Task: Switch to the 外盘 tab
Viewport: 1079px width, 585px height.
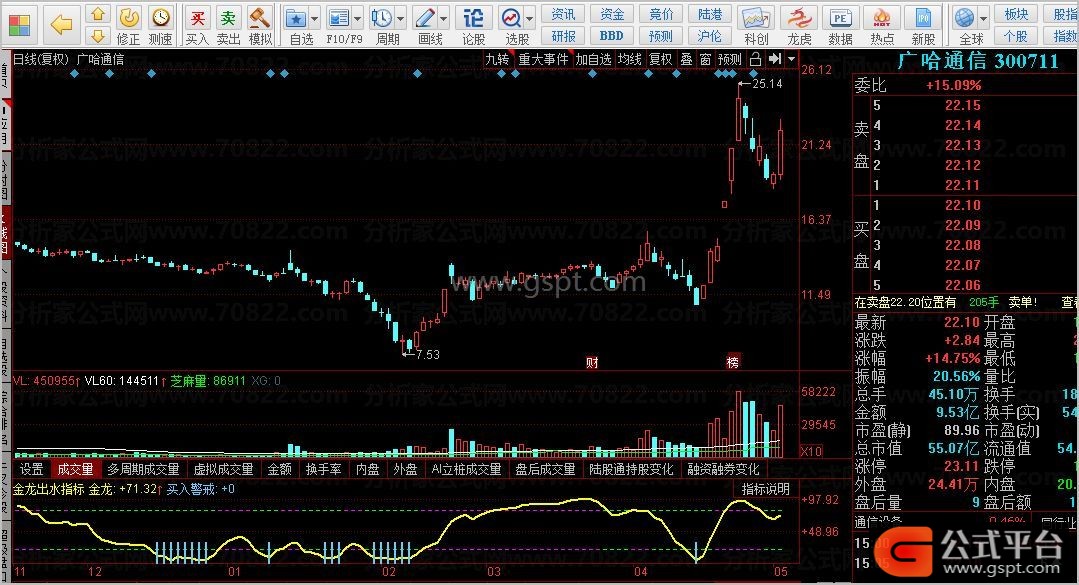Action: click(x=405, y=469)
